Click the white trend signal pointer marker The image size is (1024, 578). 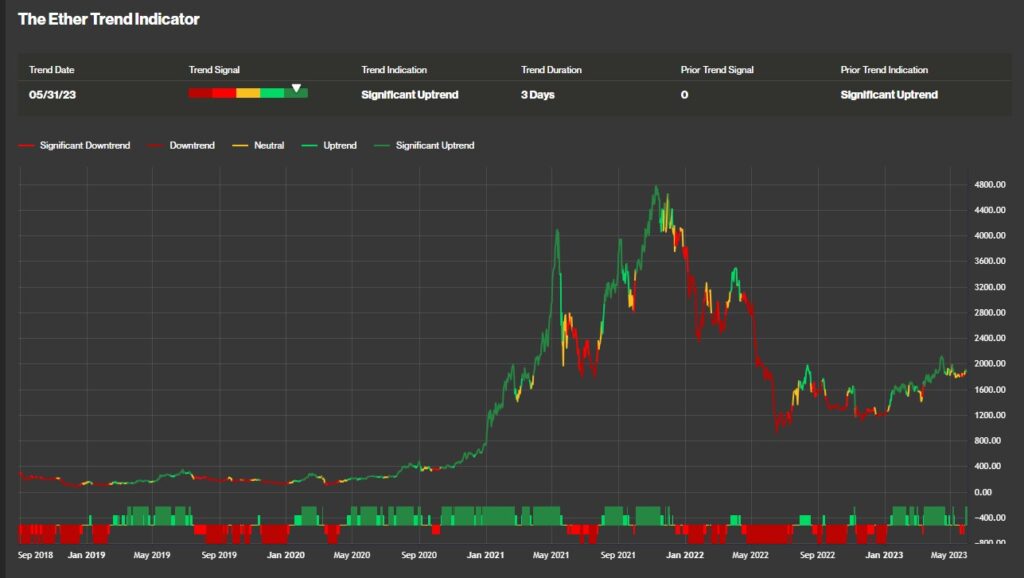pos(296,88)
